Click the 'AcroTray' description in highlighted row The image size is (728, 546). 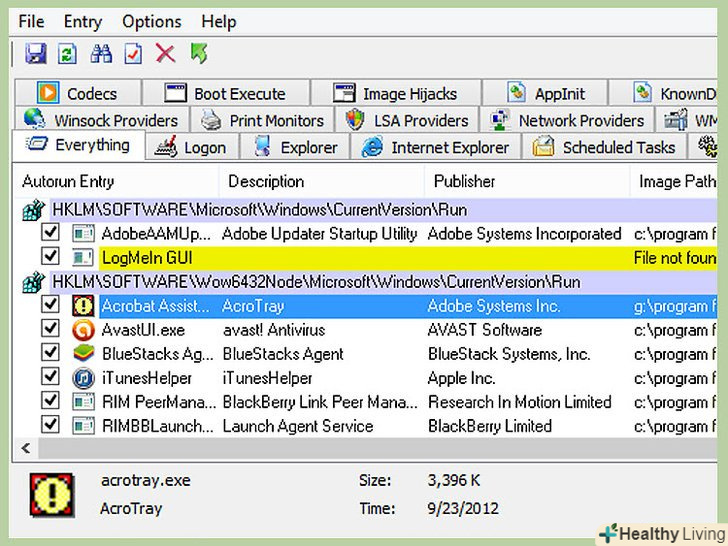pyautogui.click(x=253, y=306)
